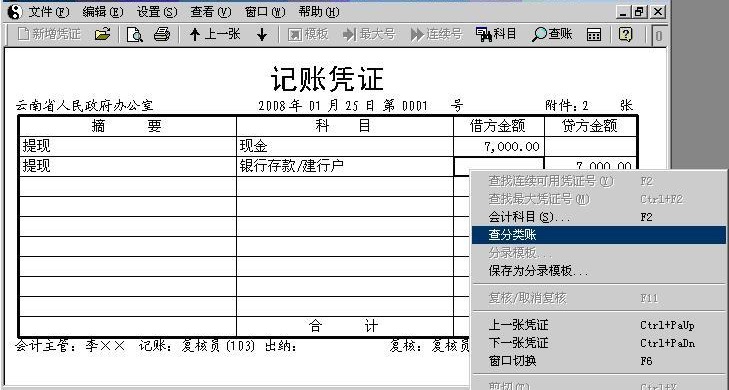
Task: Click the 连续号 toolbar button
Action: [436, 34]
